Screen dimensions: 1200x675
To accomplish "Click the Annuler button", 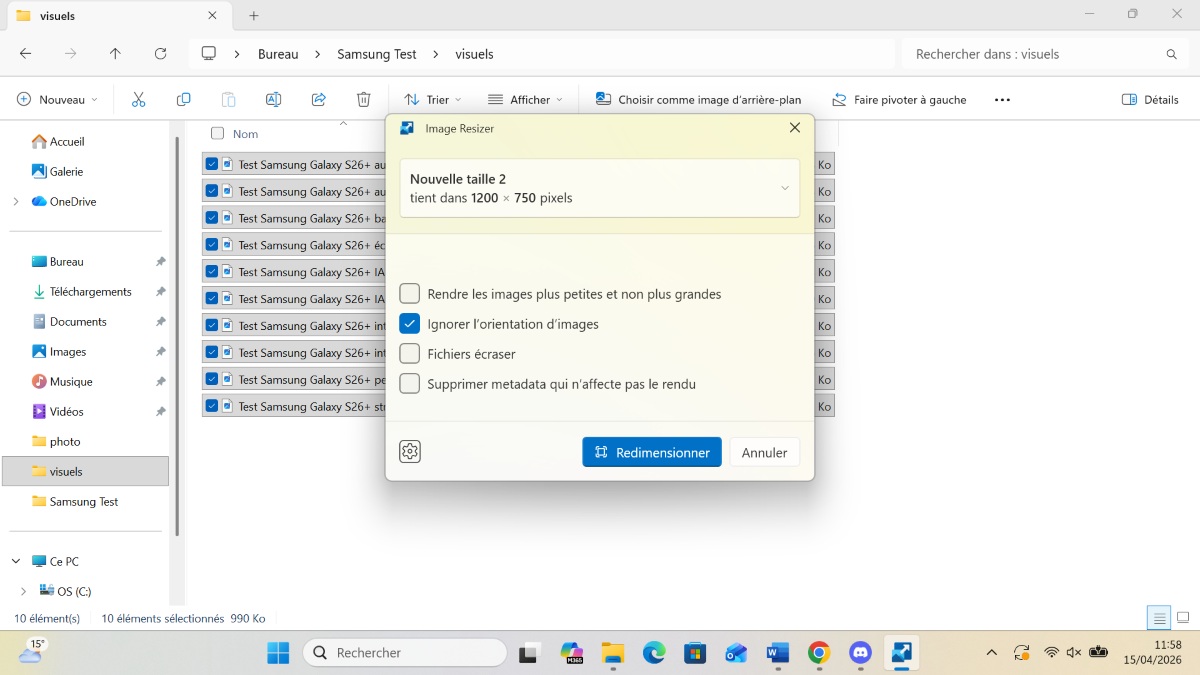I will coord(764,452).
